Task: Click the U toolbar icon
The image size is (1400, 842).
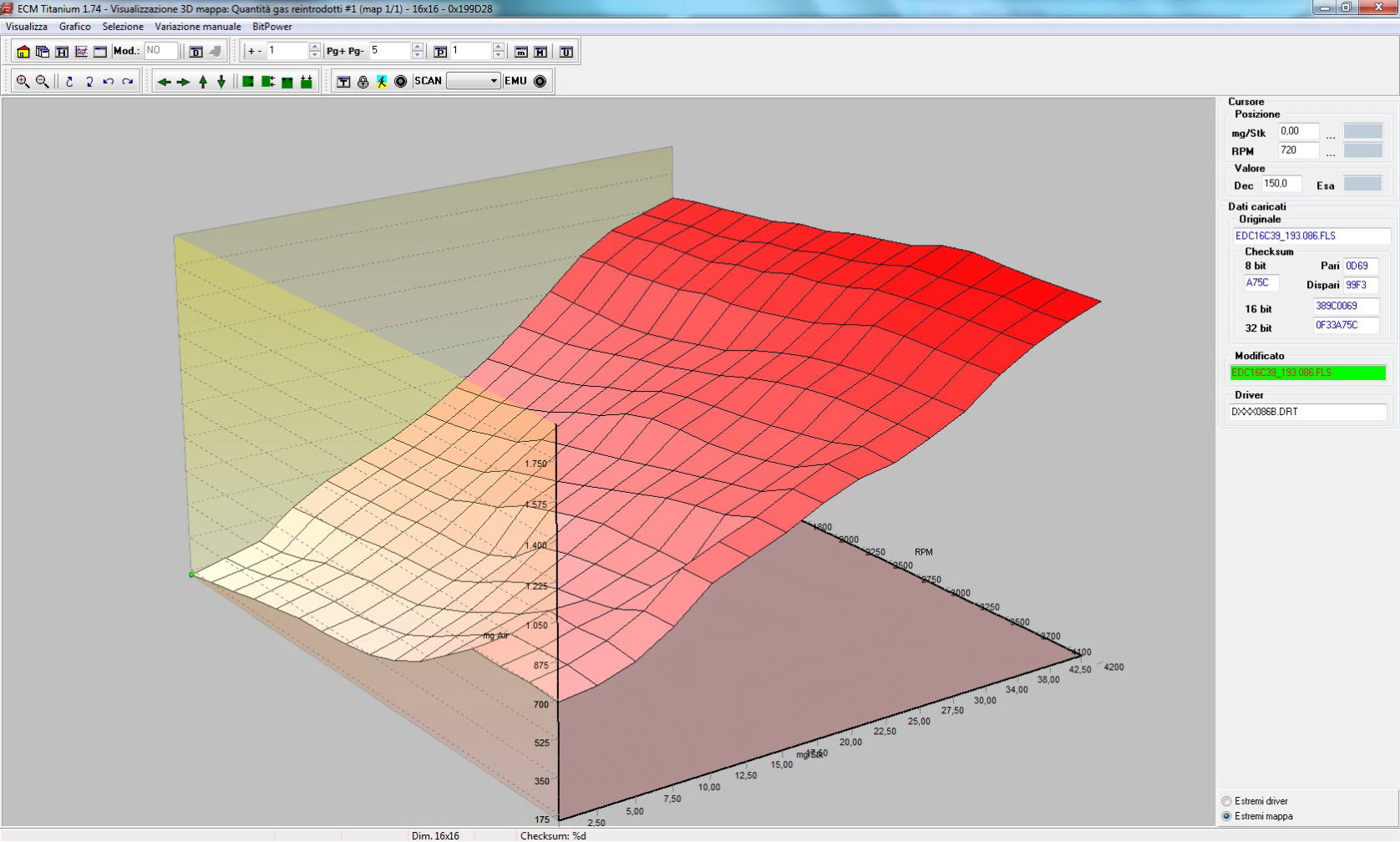Action: pos(566,52)
